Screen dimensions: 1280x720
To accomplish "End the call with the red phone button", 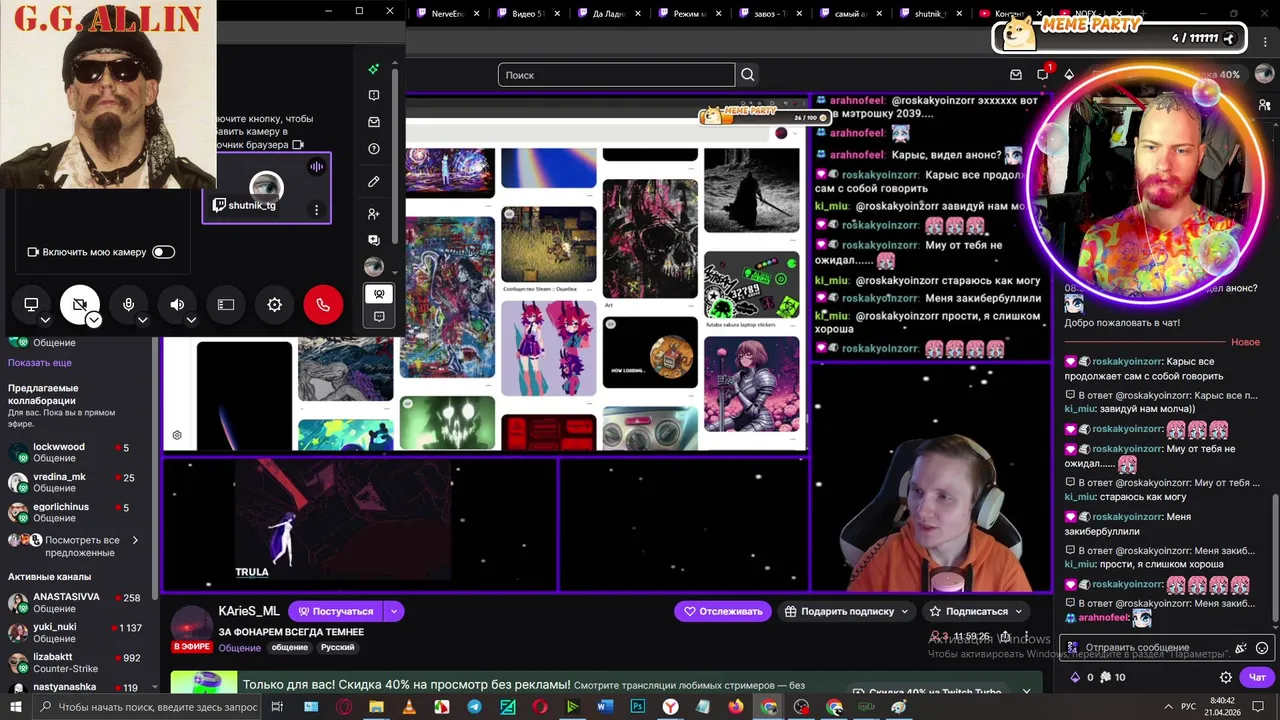I will [x=323, y=304].
